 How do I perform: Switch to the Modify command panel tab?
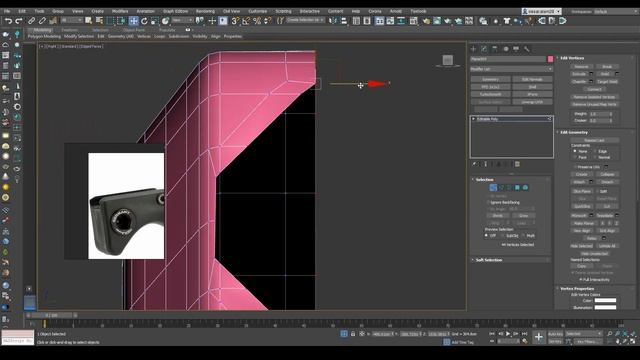[x=484, y=49]
